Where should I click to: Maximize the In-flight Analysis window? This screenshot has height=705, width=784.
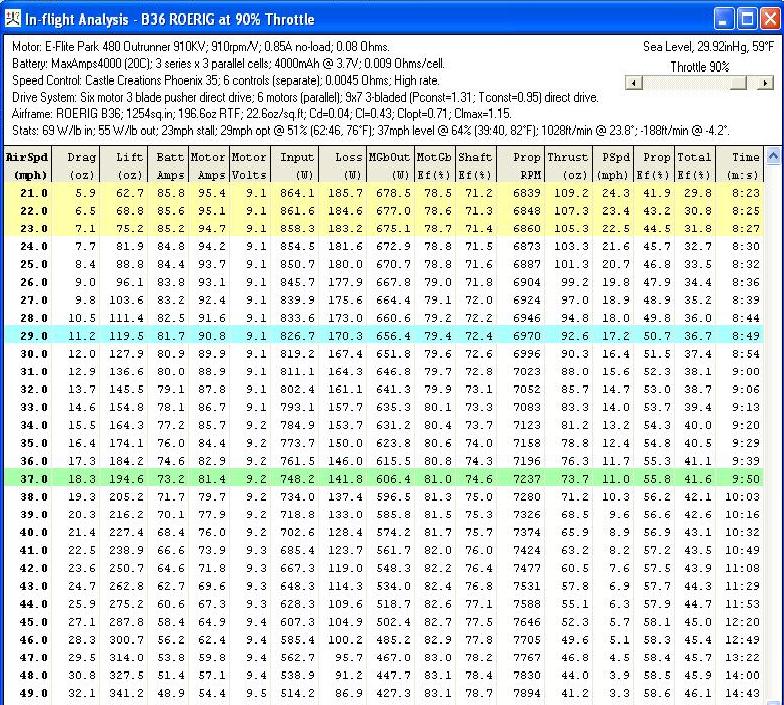point(745,19)
